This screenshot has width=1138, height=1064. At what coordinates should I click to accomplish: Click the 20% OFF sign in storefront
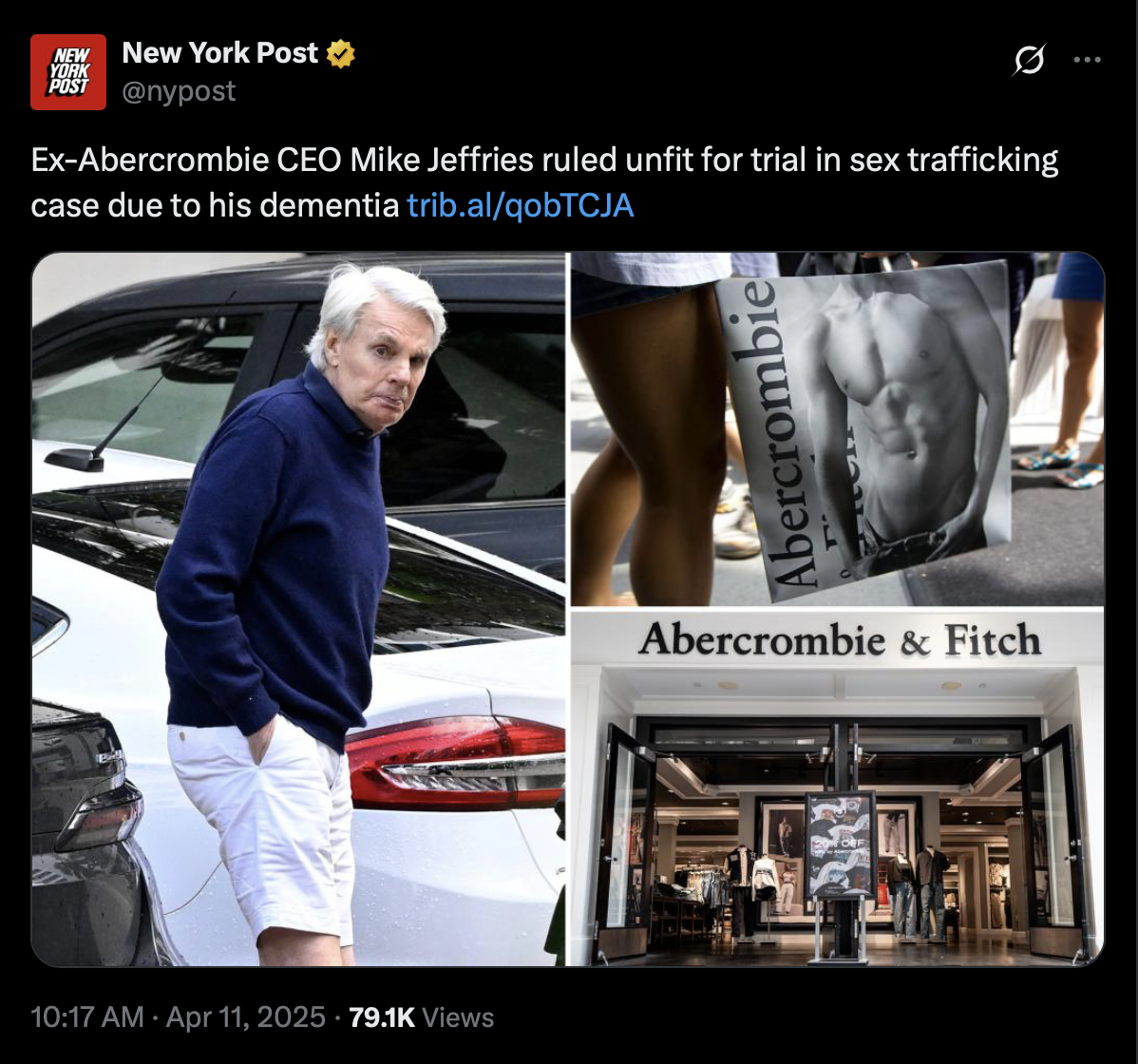[842, 845]
